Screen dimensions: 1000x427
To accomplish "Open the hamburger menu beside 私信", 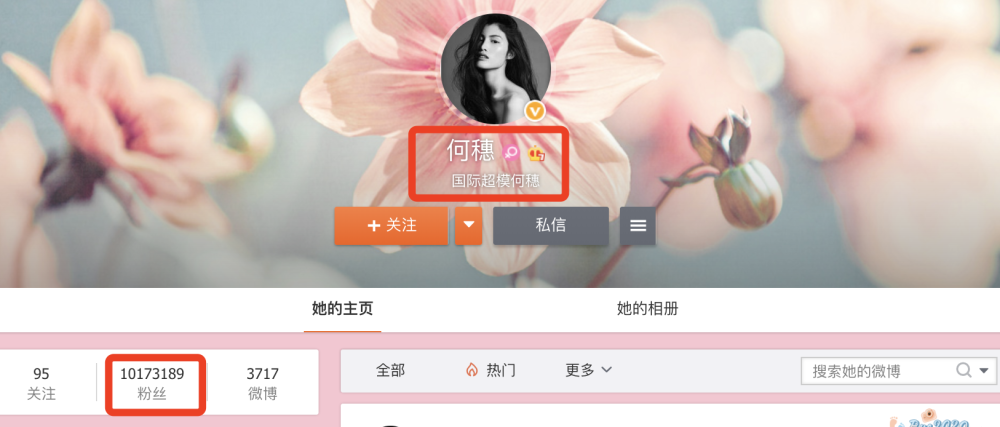I will (x=638, y=226).
